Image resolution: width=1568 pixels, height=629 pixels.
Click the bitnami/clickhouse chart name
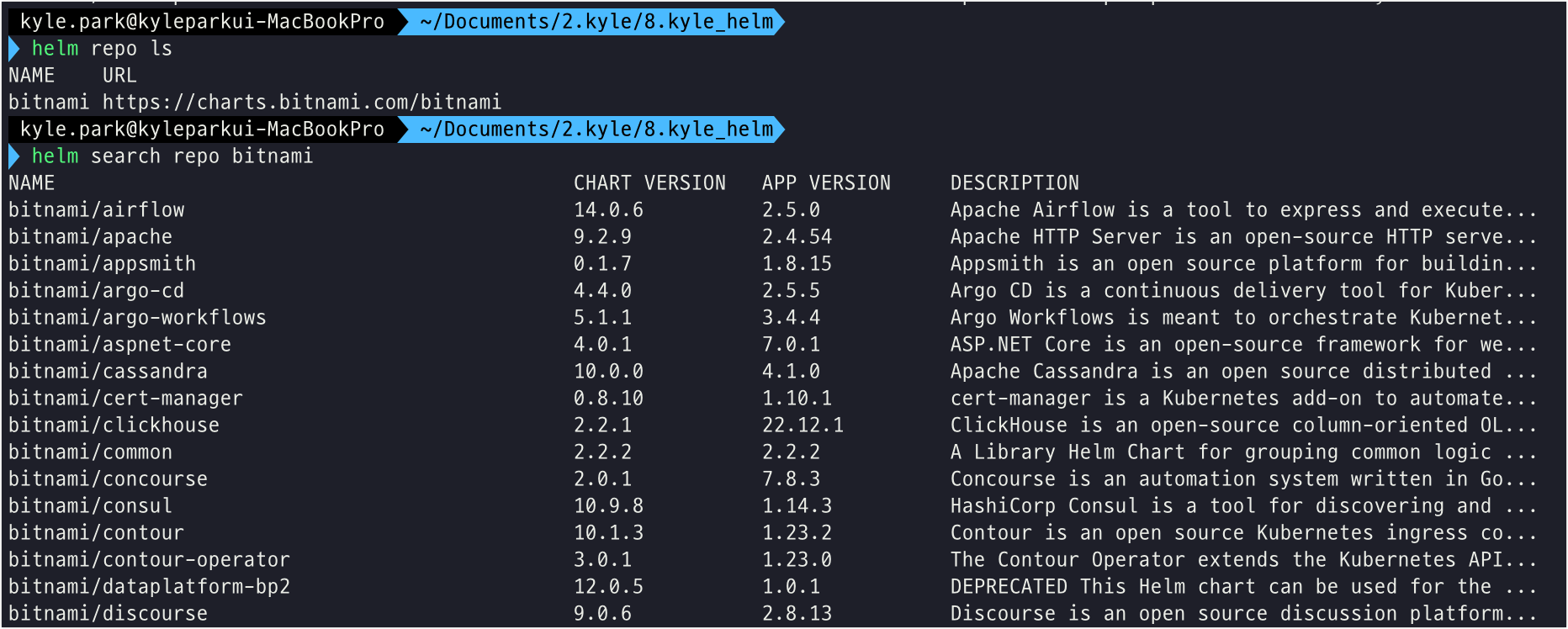pyautogui.click(x=114, y=425)
